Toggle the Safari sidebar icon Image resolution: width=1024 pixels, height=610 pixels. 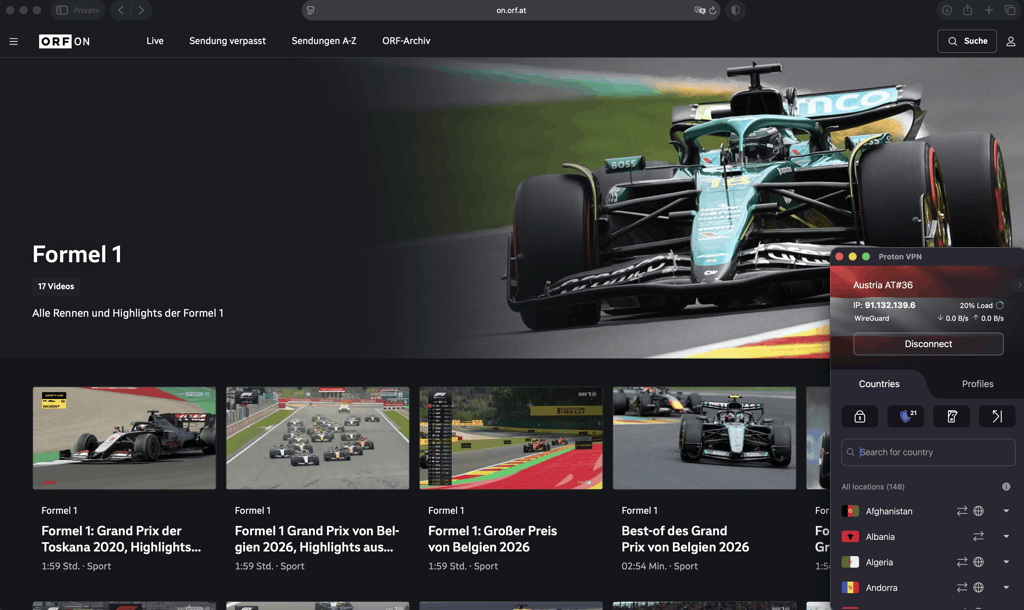(62, 10)
